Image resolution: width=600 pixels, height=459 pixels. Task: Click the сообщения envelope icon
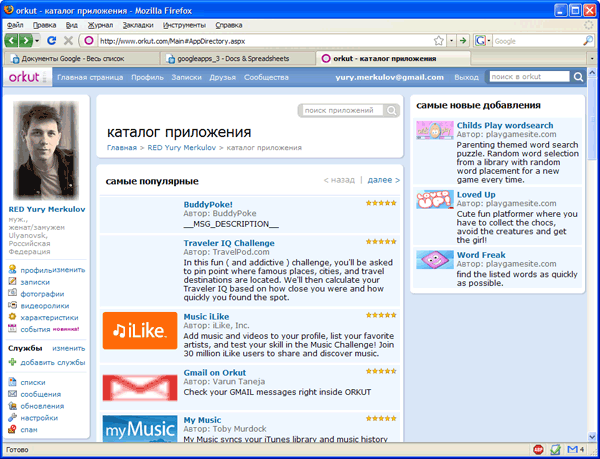tap(13, 394)
